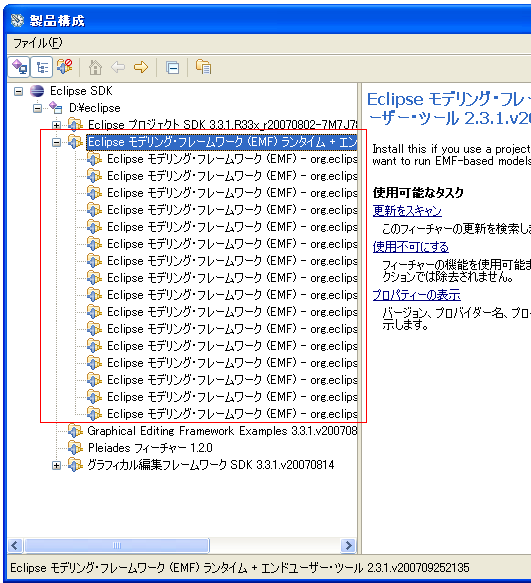531x583 pixels.
Task: Collapse the D:¥eclipse site node
Action: (37, 108)
